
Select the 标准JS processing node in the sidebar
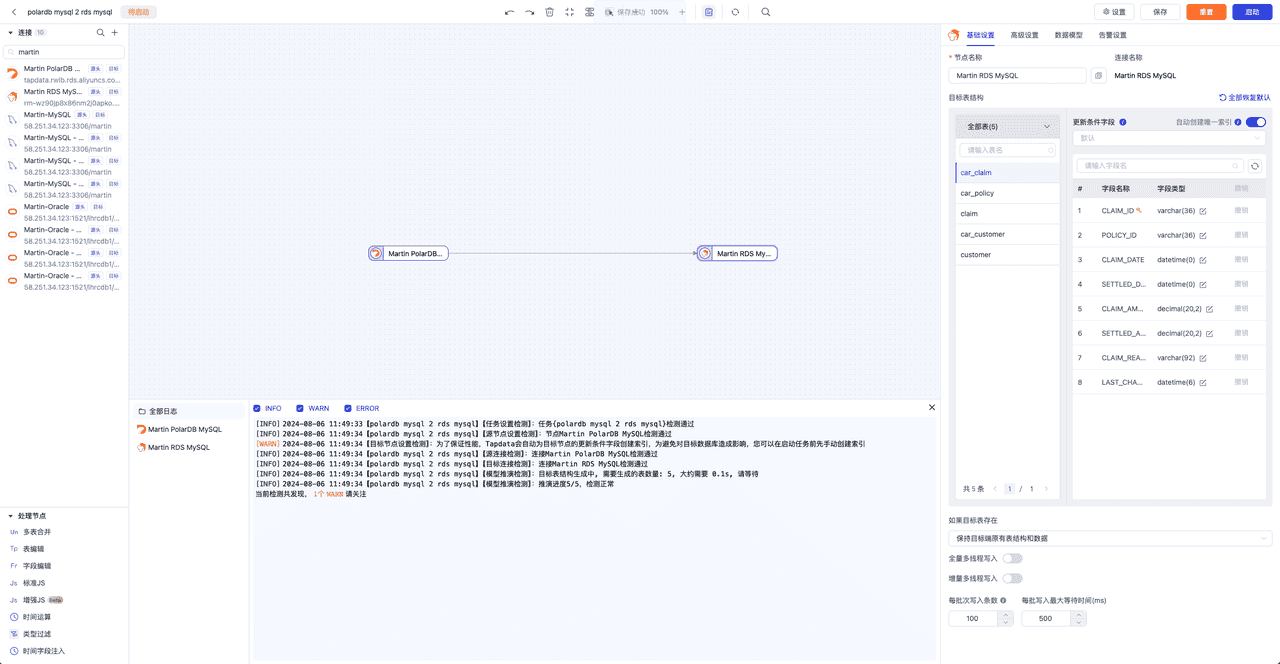point(36,583)
